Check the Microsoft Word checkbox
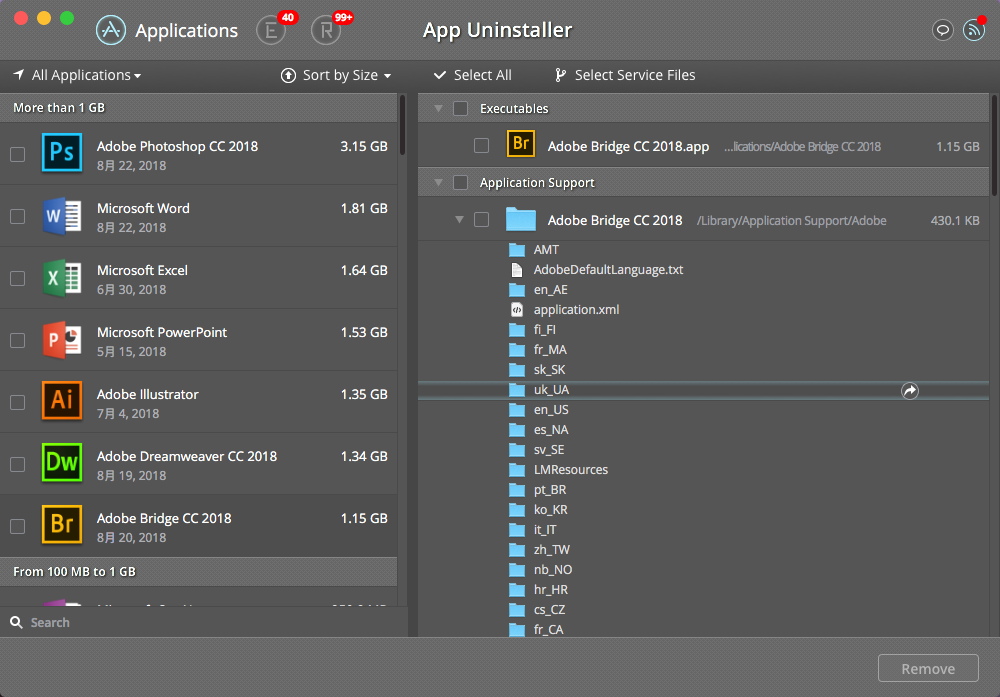Screen dimensions: 1000x697 18,217
